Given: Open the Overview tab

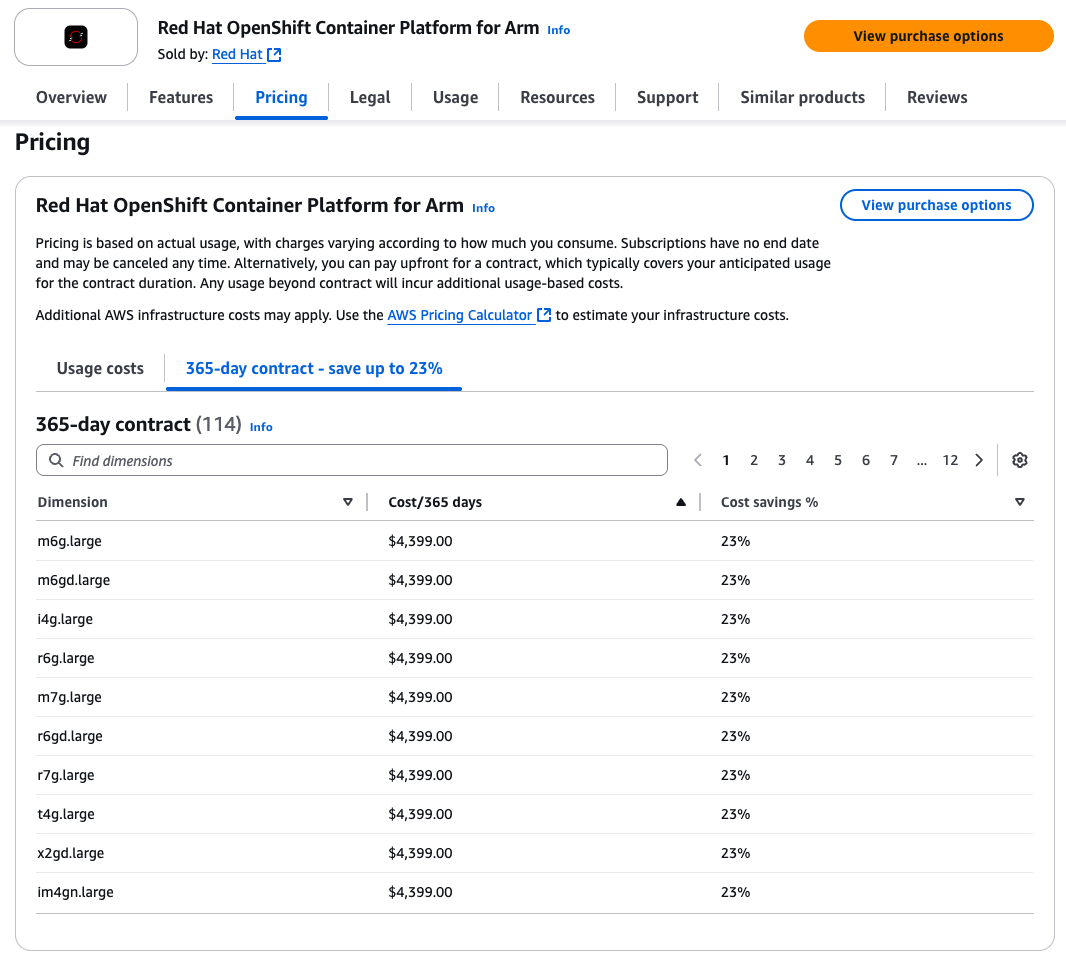Looking at the screenshot, I should coord(71,97).
